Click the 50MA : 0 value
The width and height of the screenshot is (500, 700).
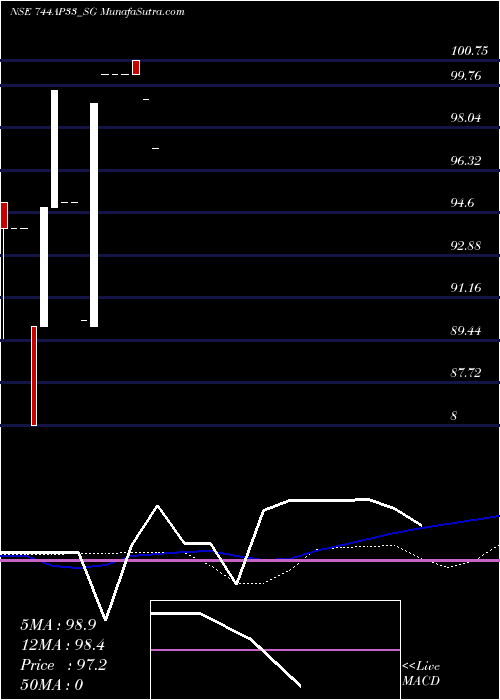52,685
